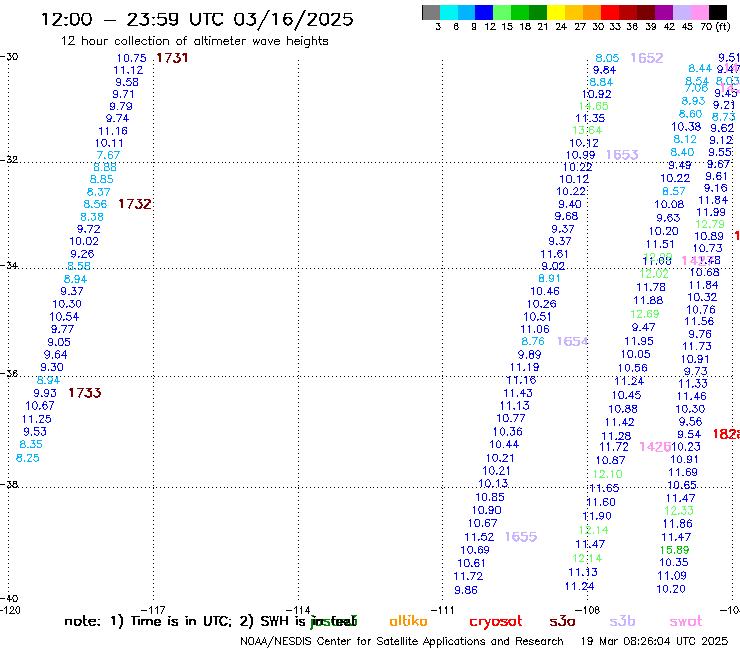
Task: Select the -114 longitude axis label
Action: (298, 610)
